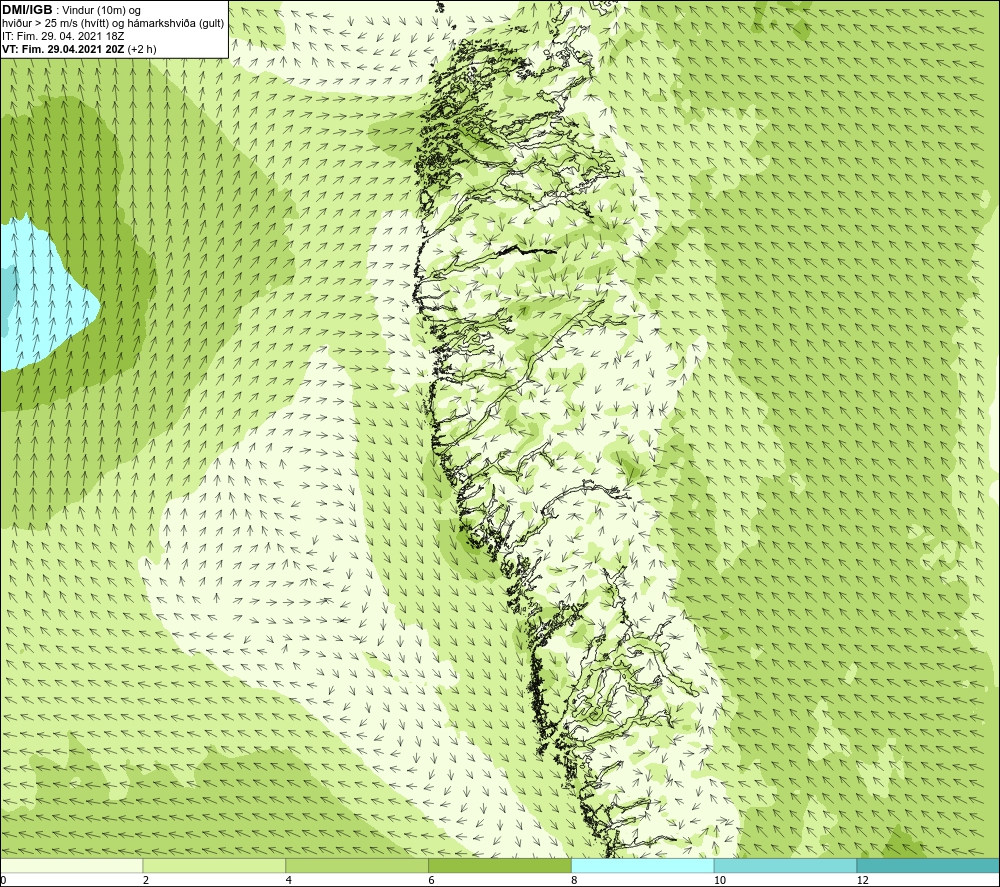Click the 6–8 m/s legend color swatch
1000x887 pixels.
500,865
